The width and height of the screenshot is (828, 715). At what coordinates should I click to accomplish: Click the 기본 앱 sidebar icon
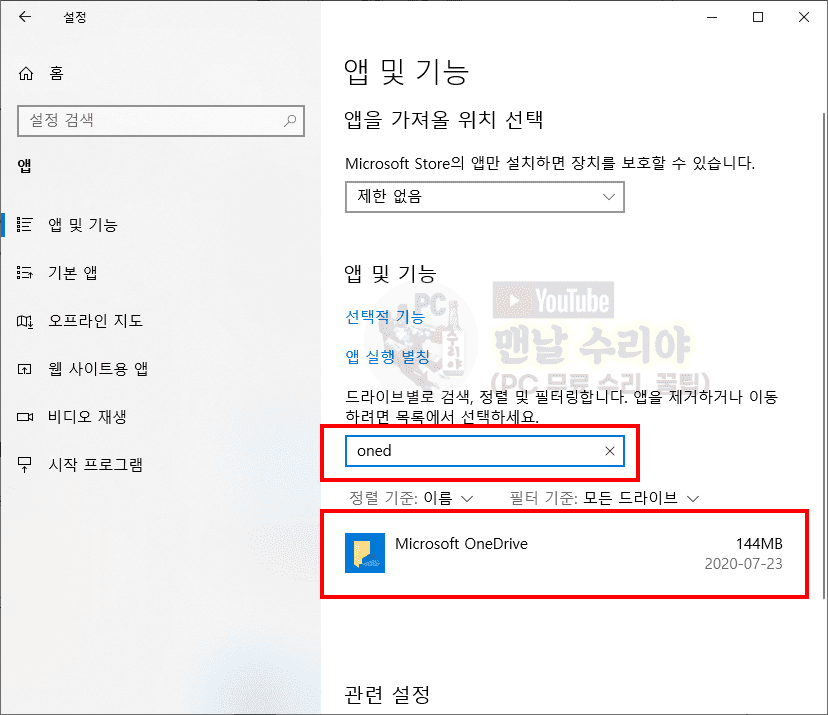25,272
